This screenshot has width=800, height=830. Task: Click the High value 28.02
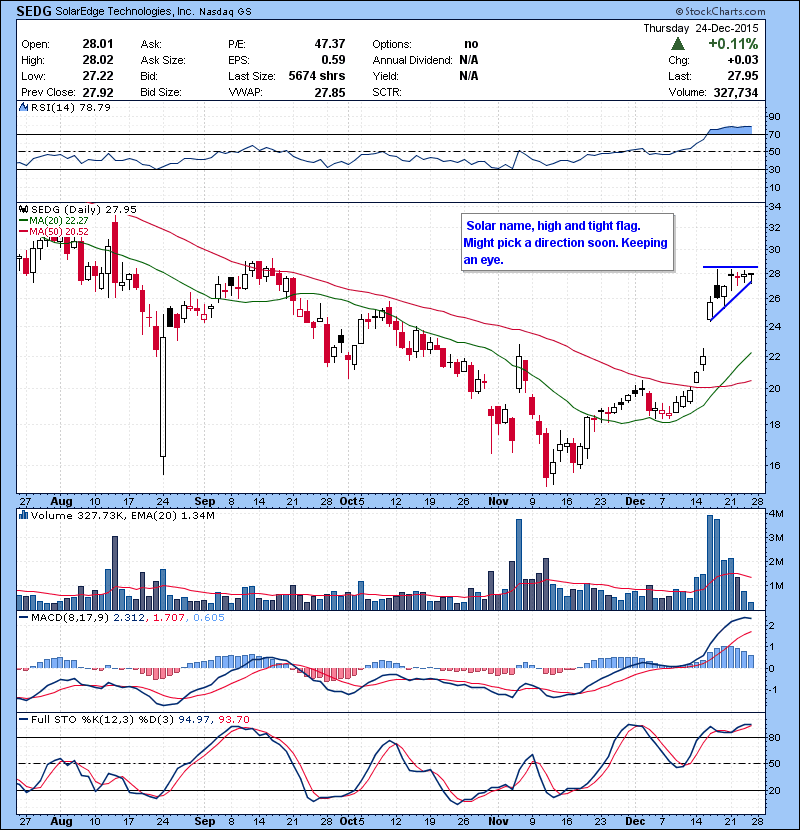(98, 60)
